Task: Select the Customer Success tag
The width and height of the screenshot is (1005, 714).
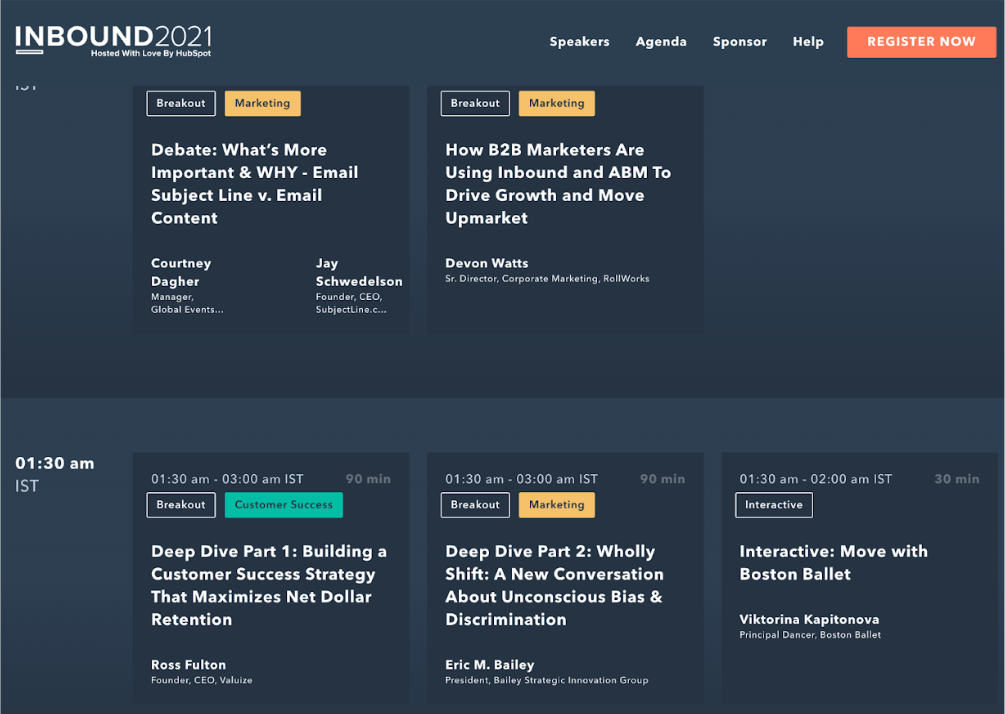Action: pos(283,504)
